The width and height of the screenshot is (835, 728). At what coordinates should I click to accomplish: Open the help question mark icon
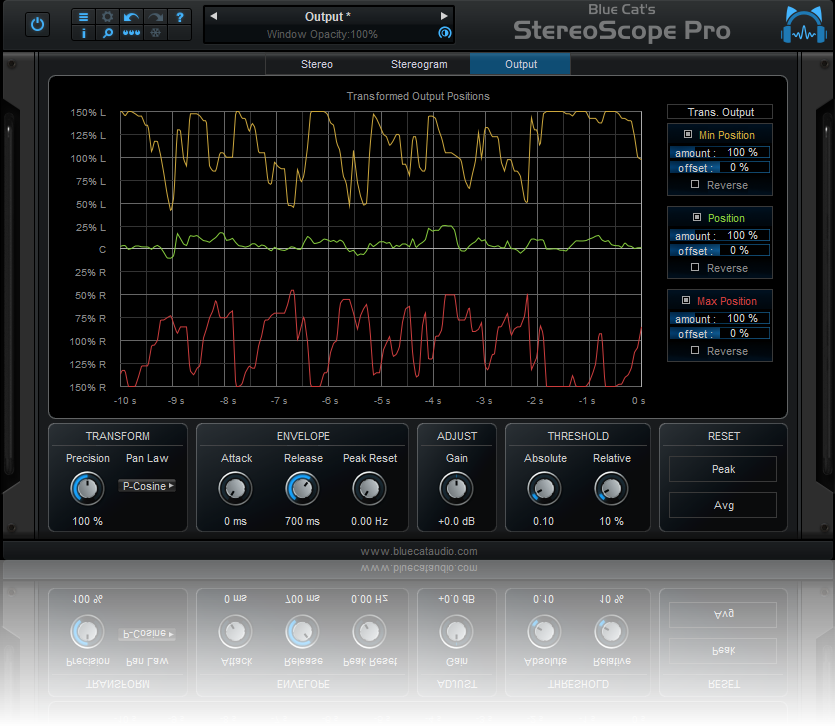180,17
